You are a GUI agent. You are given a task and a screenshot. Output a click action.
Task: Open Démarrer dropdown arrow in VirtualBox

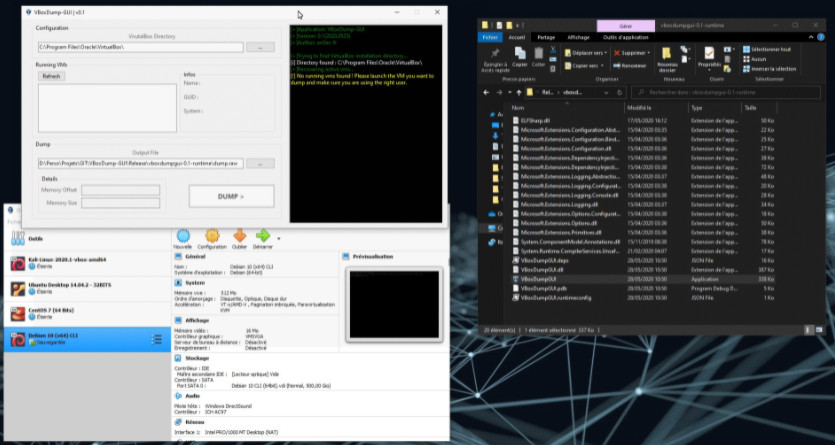279,238
